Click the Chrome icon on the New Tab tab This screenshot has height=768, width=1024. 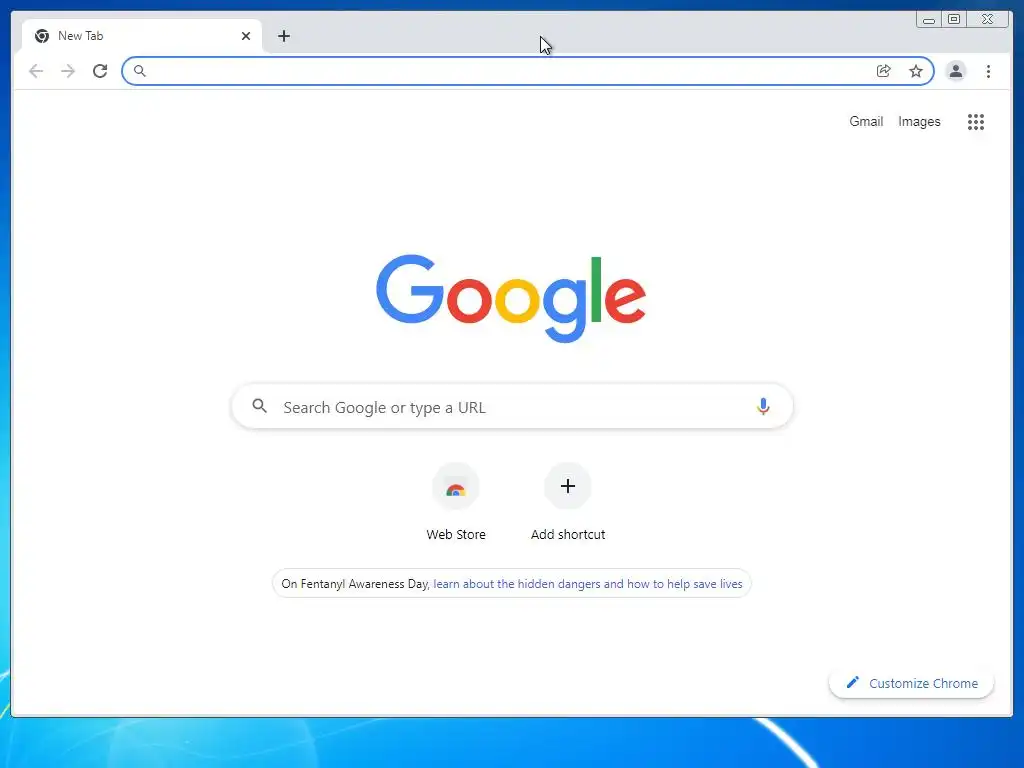pyautogui.click(x=42, y=36)
